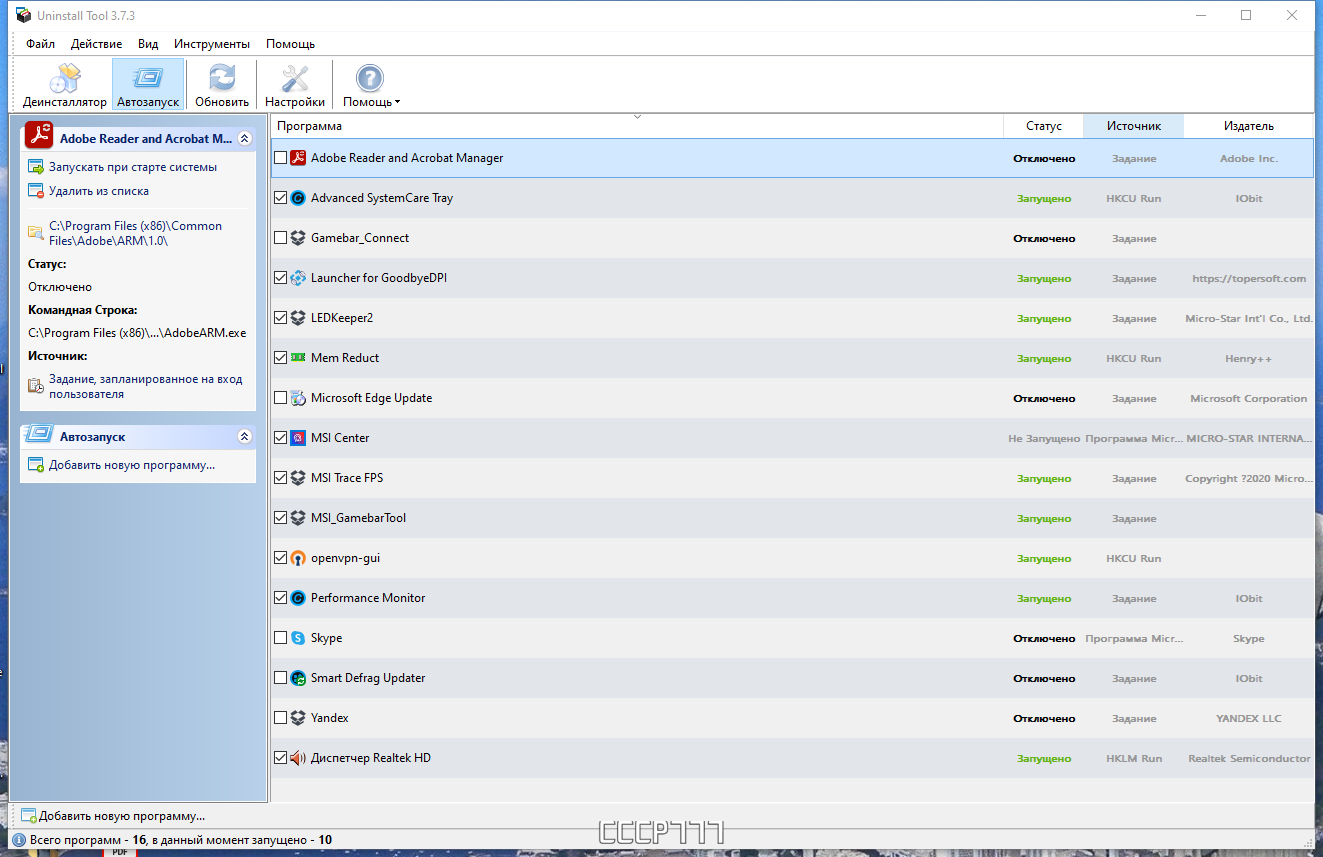Click the Adobe icon in sidebar header
The image size is (1323, 857).
pyautogui.click(x=39, y=135)
